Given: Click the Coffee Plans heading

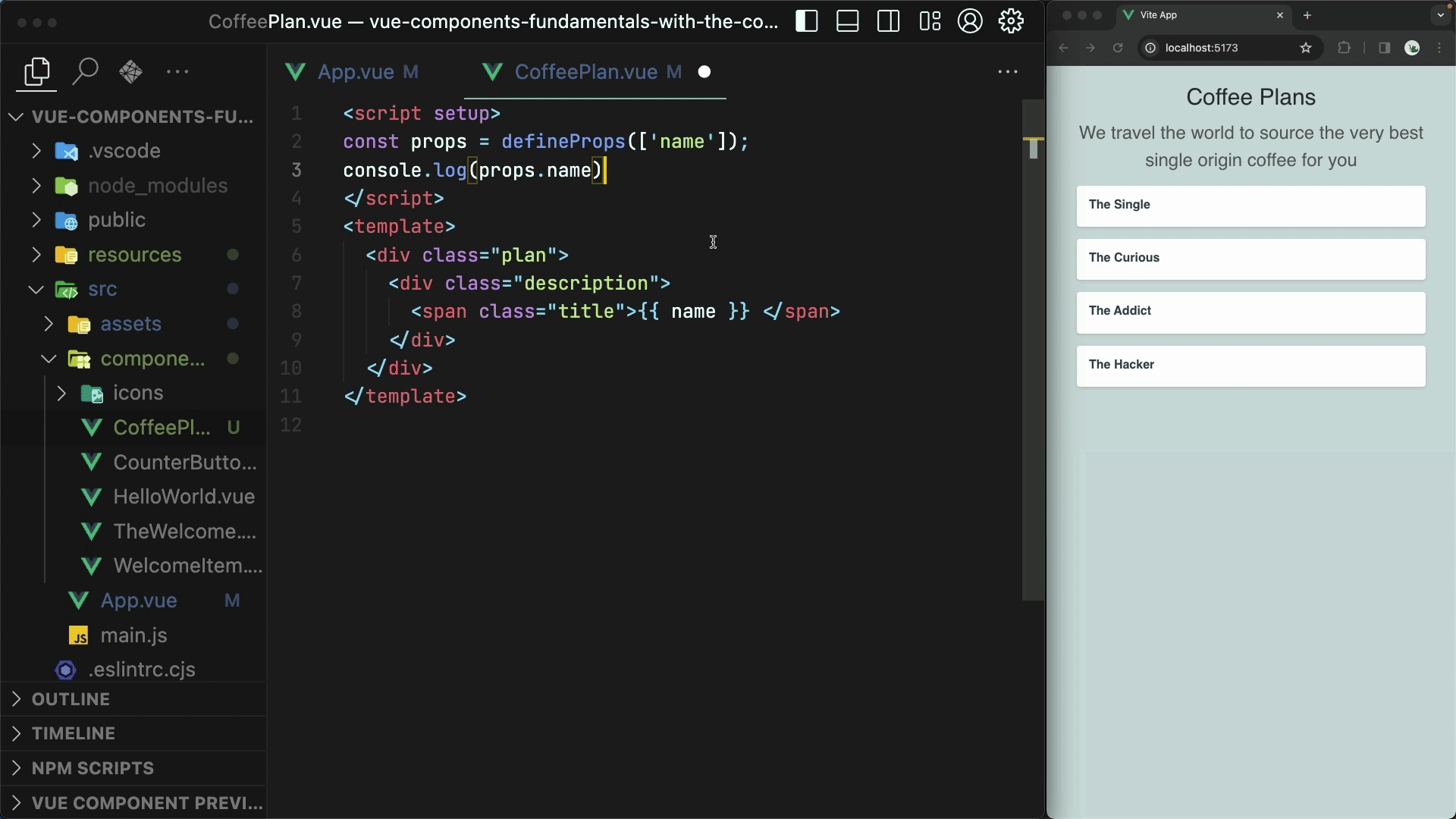Looking at the screenshot, I should pos(1250,97).
